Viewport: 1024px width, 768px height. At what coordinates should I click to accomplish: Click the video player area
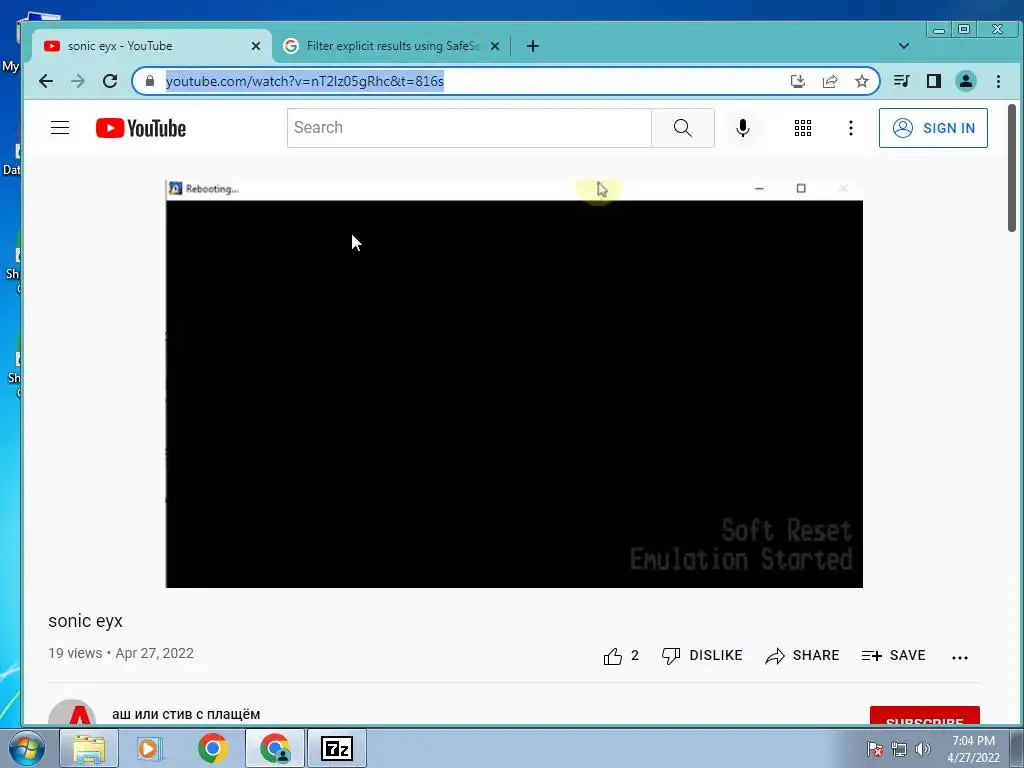pos(514,383)
